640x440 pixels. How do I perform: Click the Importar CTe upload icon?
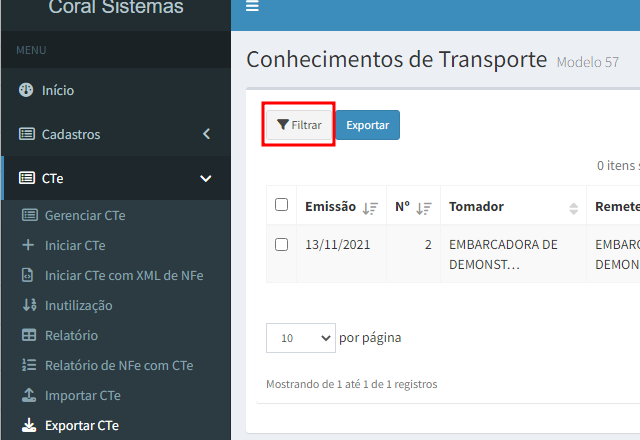(28, 395)
